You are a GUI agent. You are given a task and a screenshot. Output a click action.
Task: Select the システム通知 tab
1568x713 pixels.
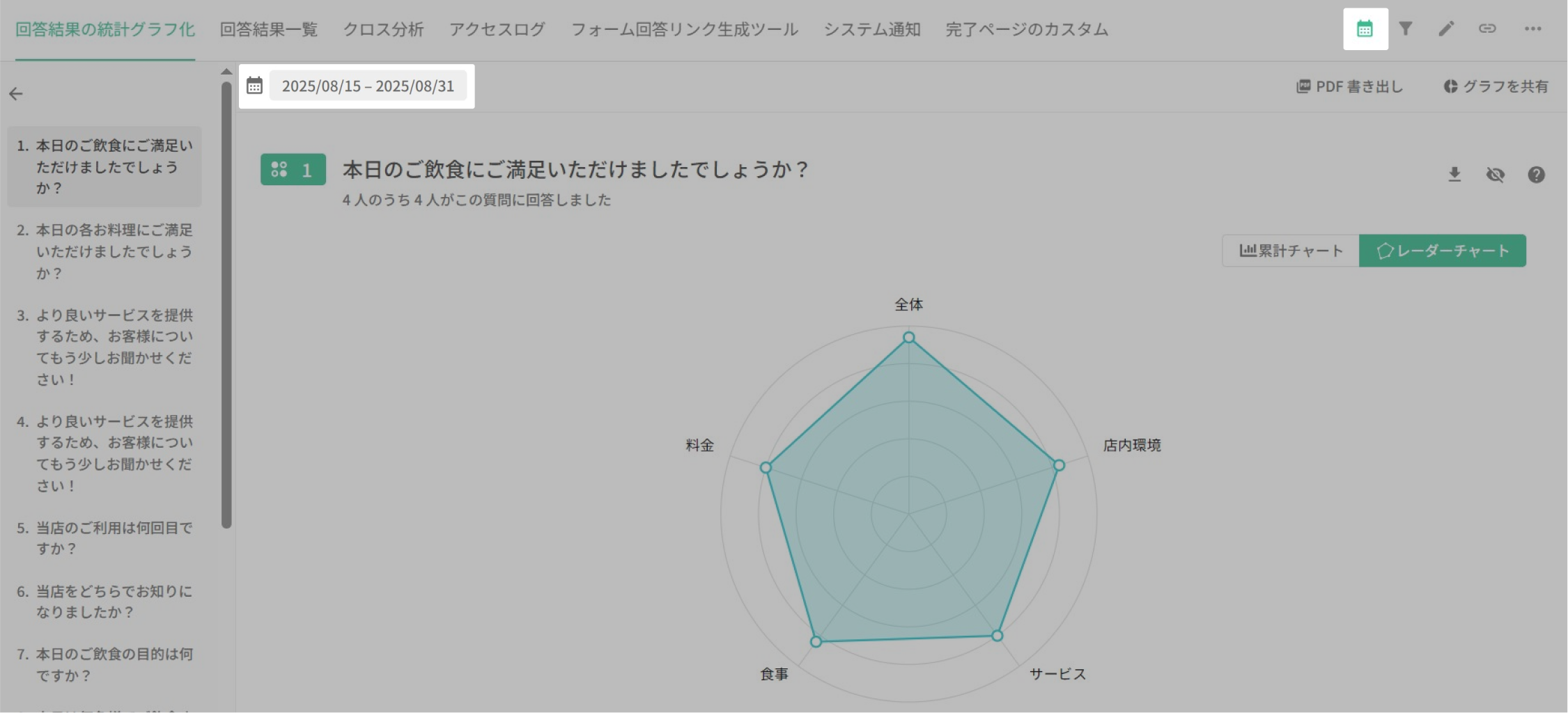(872, 29)
